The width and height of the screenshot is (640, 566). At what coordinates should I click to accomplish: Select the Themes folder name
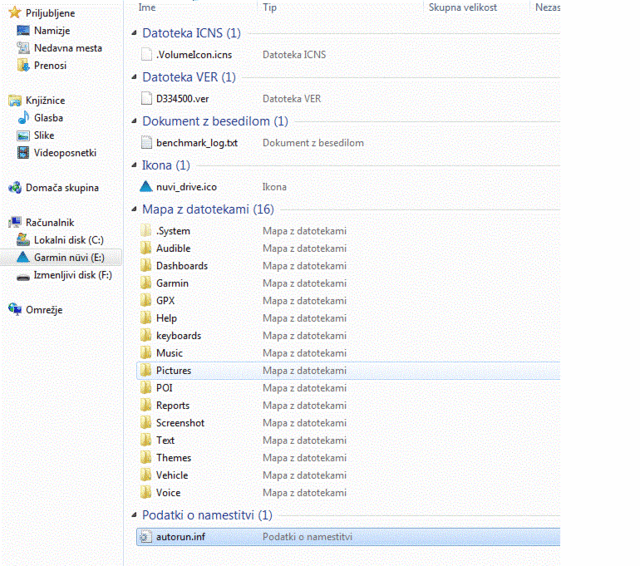pos(173,458)
